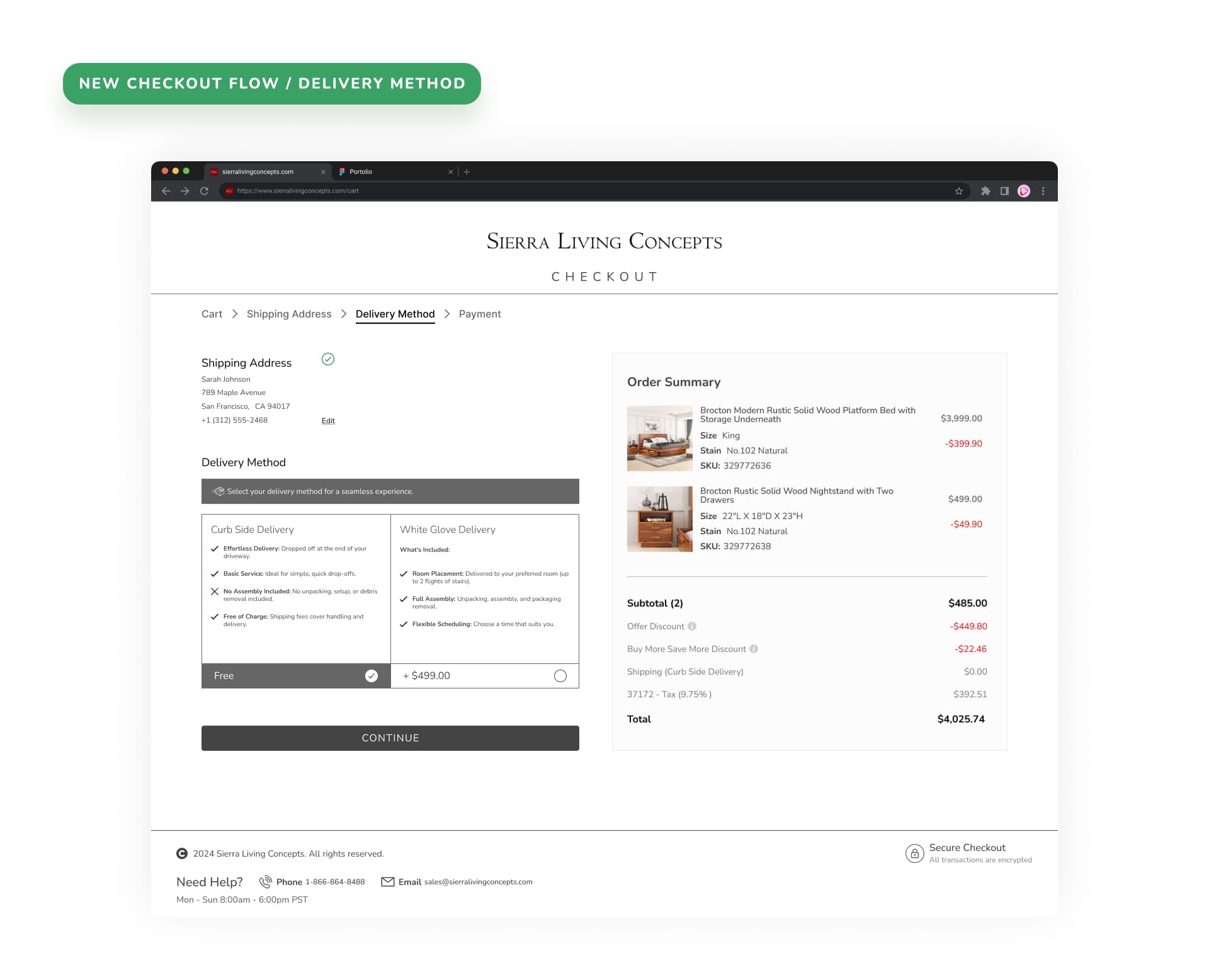Click the green shipping address checkmark icon

pyautogui.click(x=328, y=359)
